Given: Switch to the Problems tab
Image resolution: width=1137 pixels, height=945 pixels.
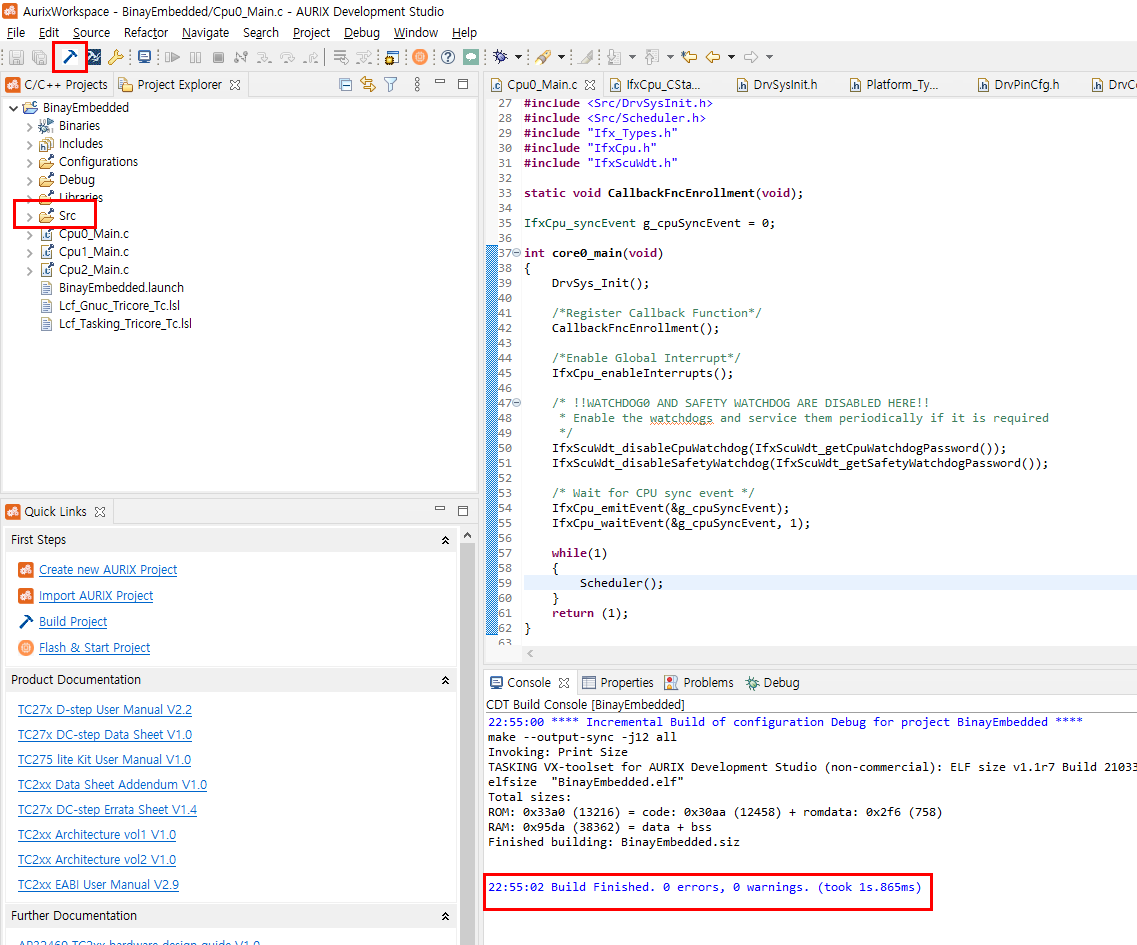Looking at the screenshot, I should [699, 682].
